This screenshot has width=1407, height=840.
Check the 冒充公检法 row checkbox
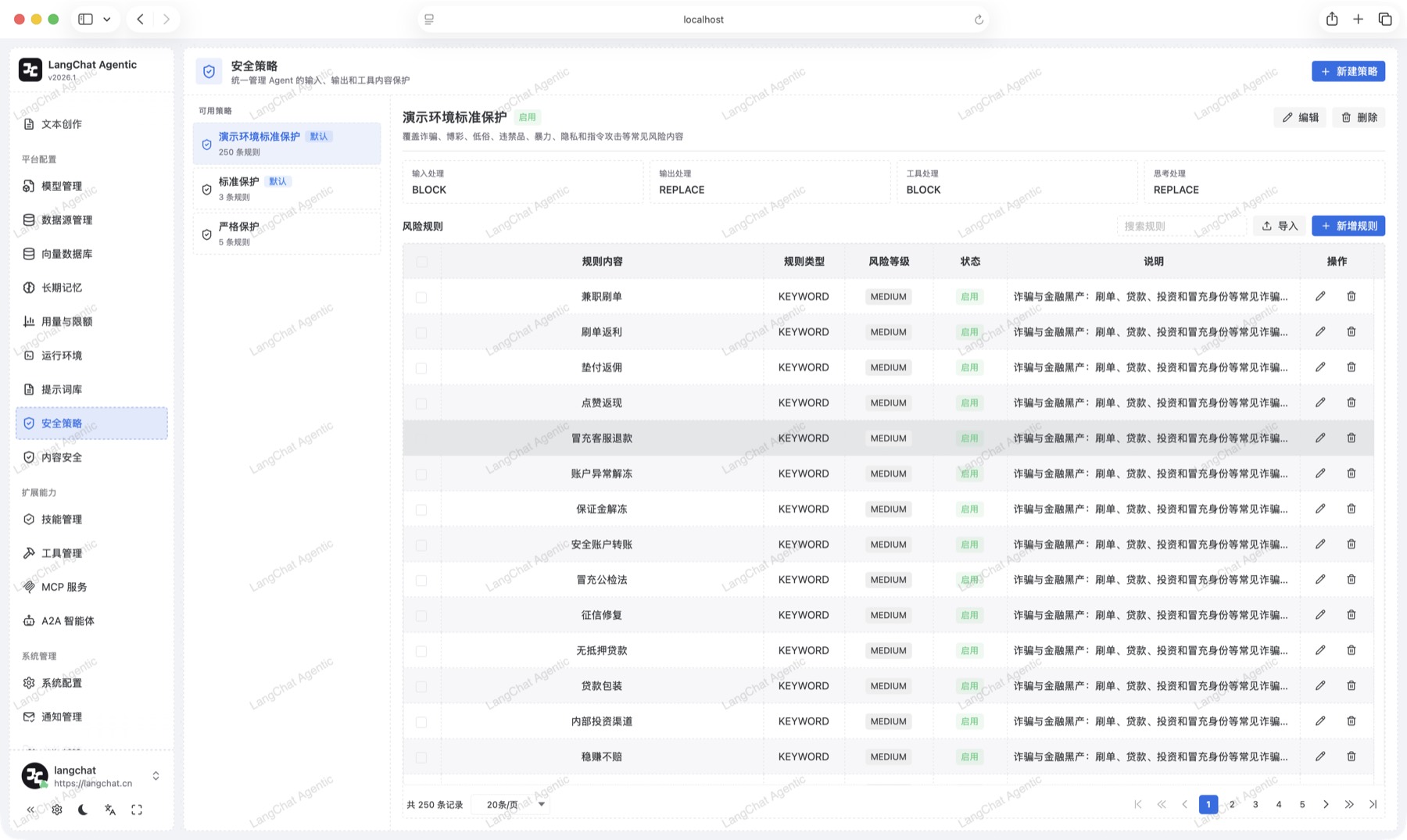tap(421, 580)
